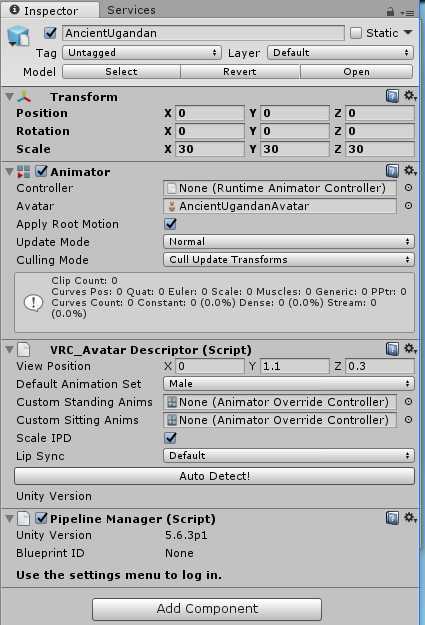Open the Pipeline Manager gear settings menu

(410, 518)
